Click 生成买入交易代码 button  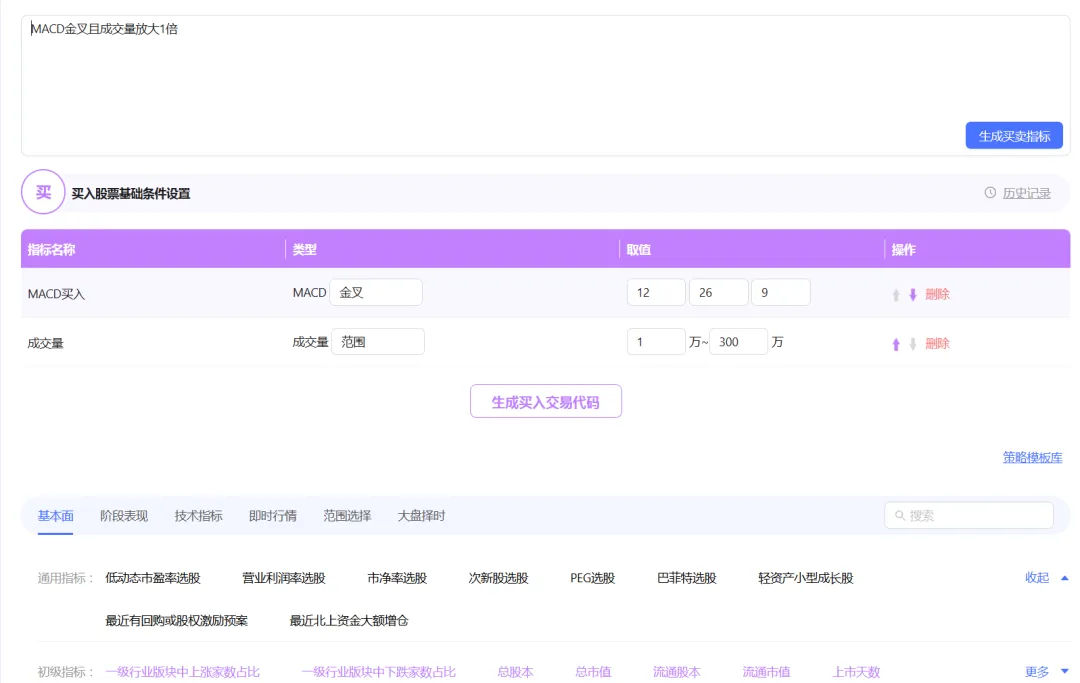[x=546, y=401]
